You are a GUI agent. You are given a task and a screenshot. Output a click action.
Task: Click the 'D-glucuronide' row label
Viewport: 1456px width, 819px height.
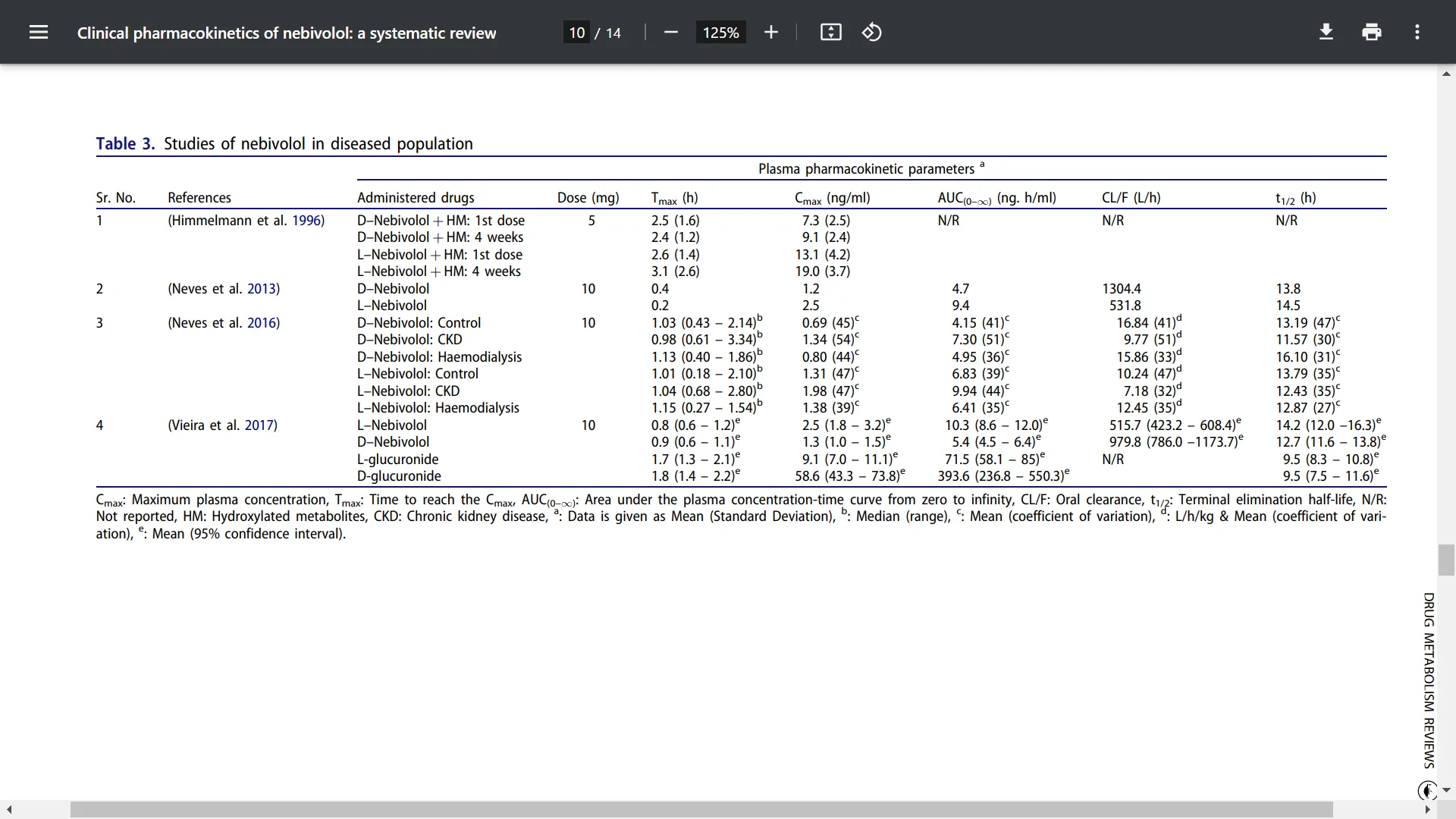pos(399,476)
